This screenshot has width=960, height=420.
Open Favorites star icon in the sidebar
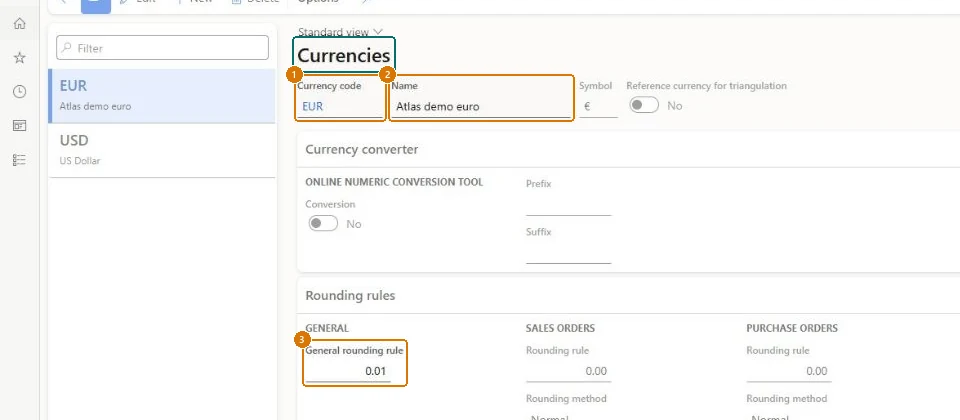pos(20,58)
